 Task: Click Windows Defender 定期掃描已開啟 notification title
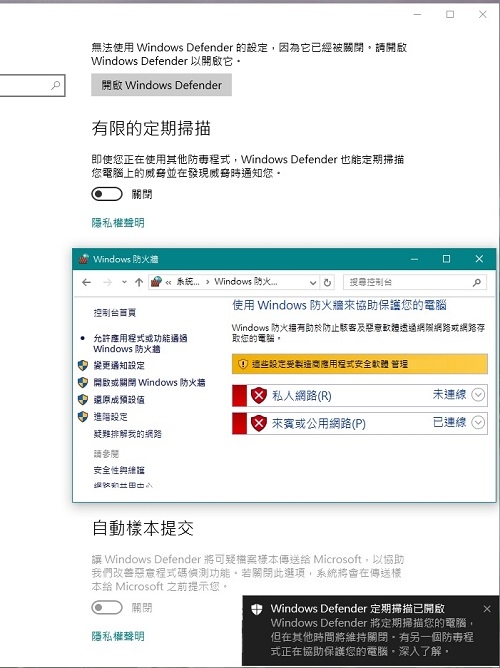358,608
